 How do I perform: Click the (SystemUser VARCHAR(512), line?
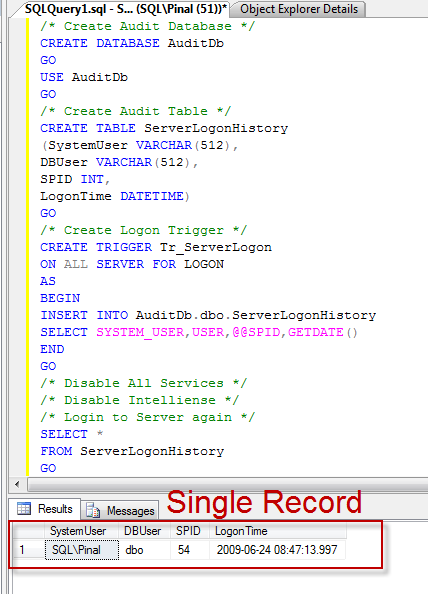coord(139,145)
